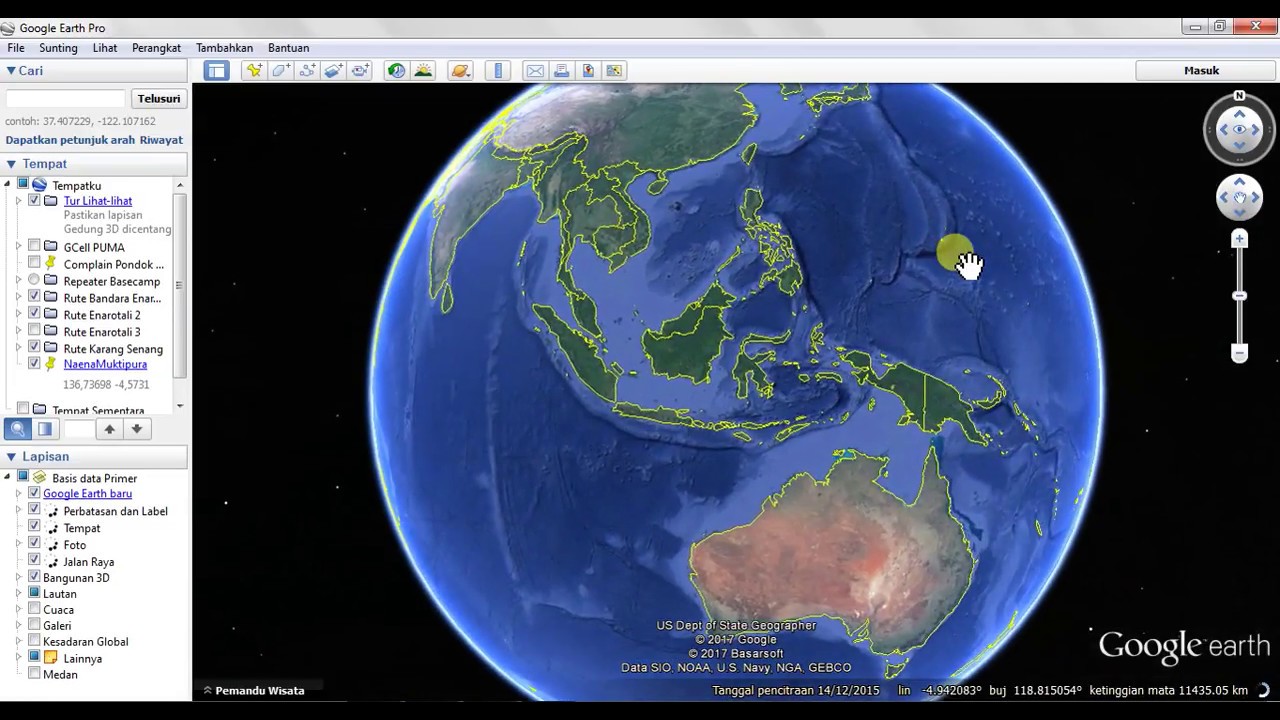Open the ruler measurement tool
This screenshot has width=1280, height=720.
click(x=498, y=71)
